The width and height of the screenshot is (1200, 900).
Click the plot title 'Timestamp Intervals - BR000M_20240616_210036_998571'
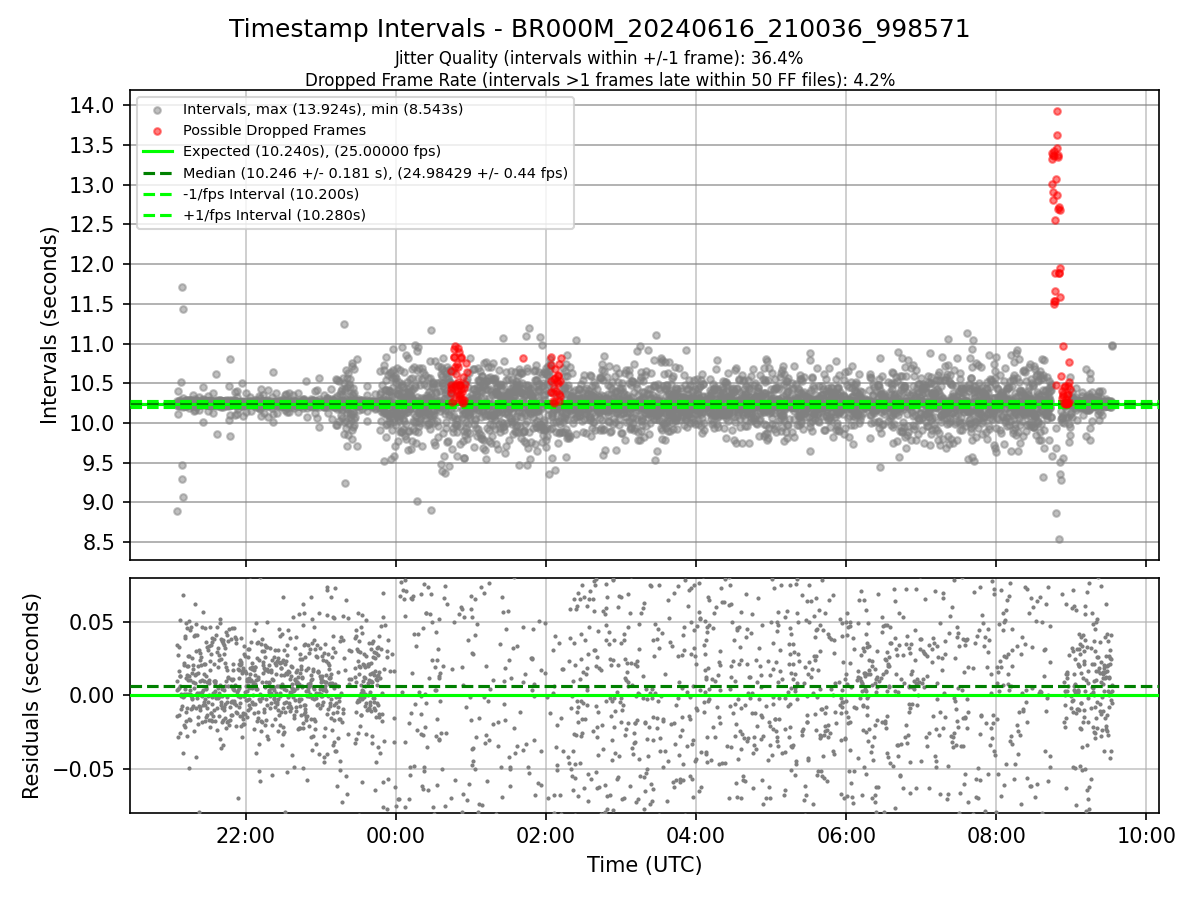[x=600, y=29]
